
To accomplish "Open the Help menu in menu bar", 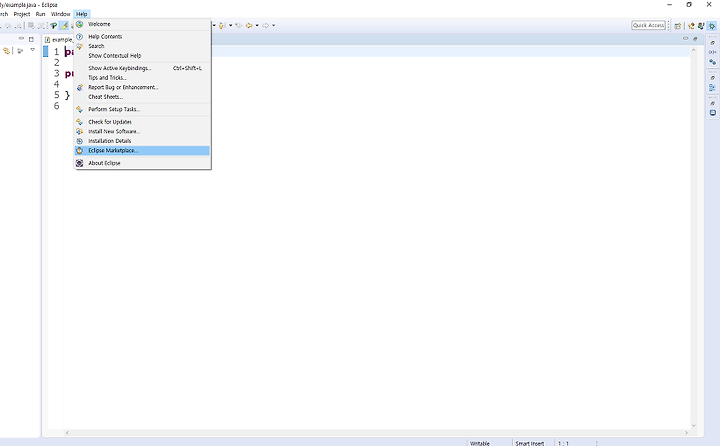I will point(82,14).
